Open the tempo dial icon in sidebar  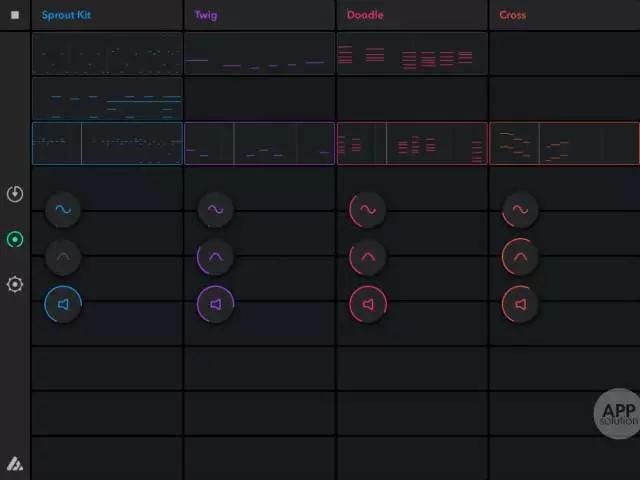15,194
